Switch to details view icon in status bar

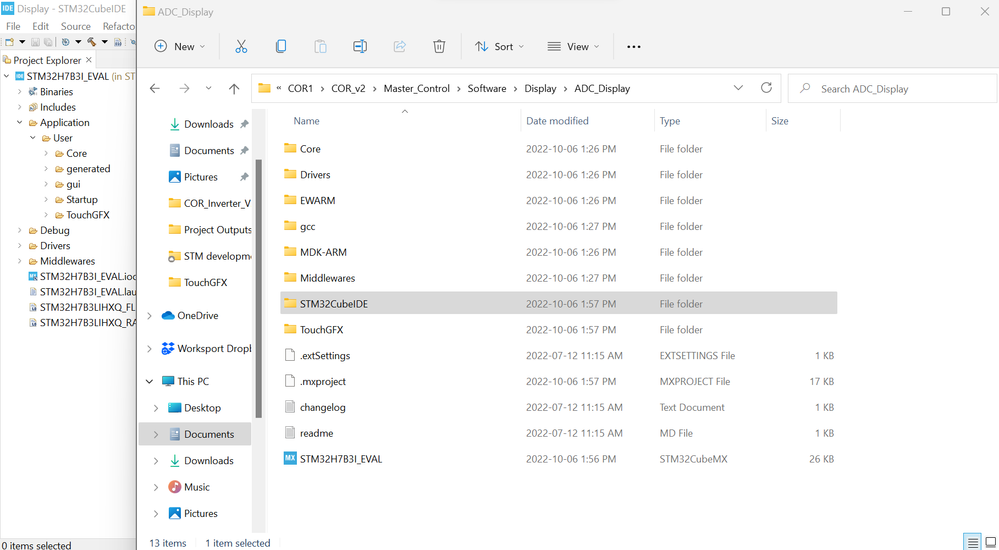(x=972, y=542)
